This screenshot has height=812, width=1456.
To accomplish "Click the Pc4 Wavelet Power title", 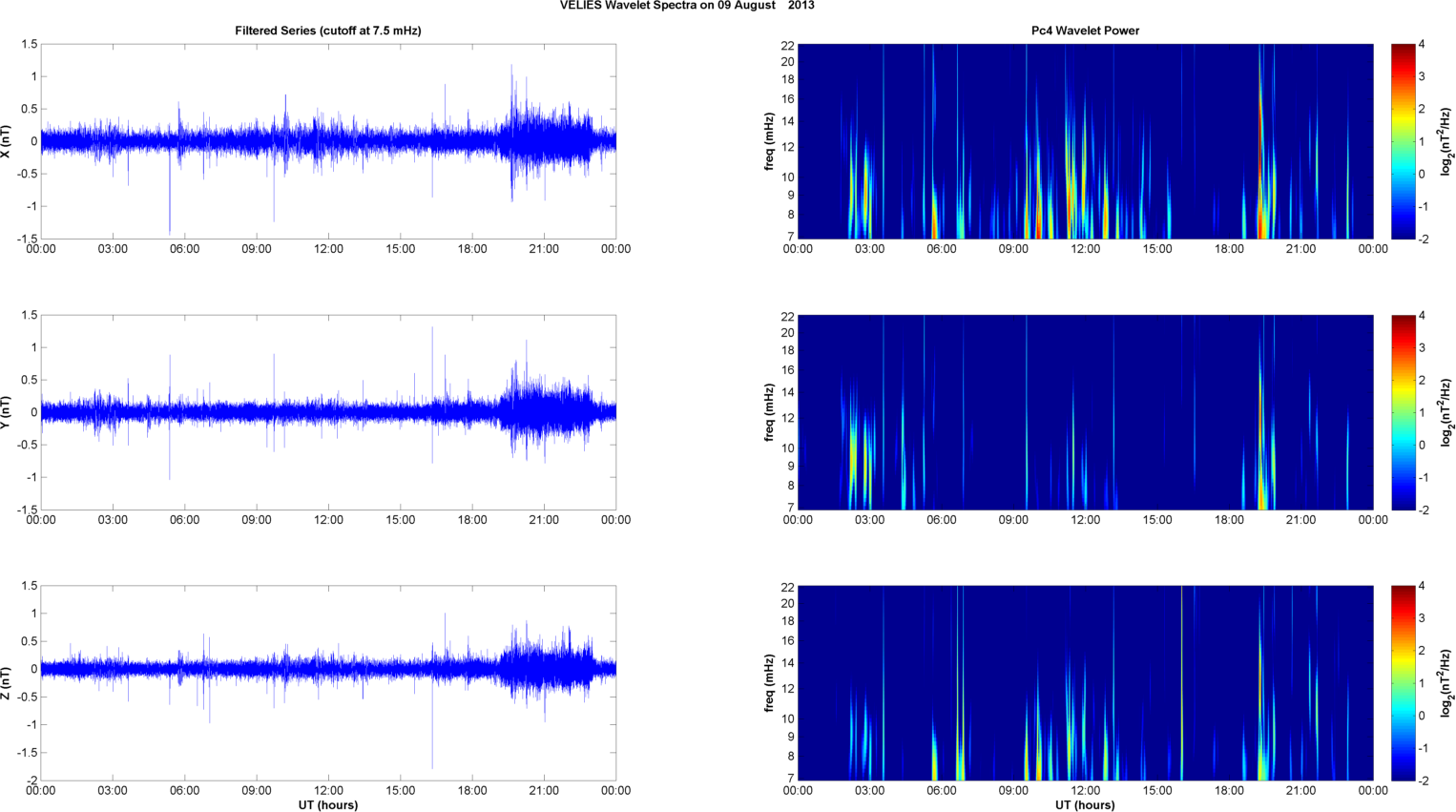I will [x=1085, y=31].
